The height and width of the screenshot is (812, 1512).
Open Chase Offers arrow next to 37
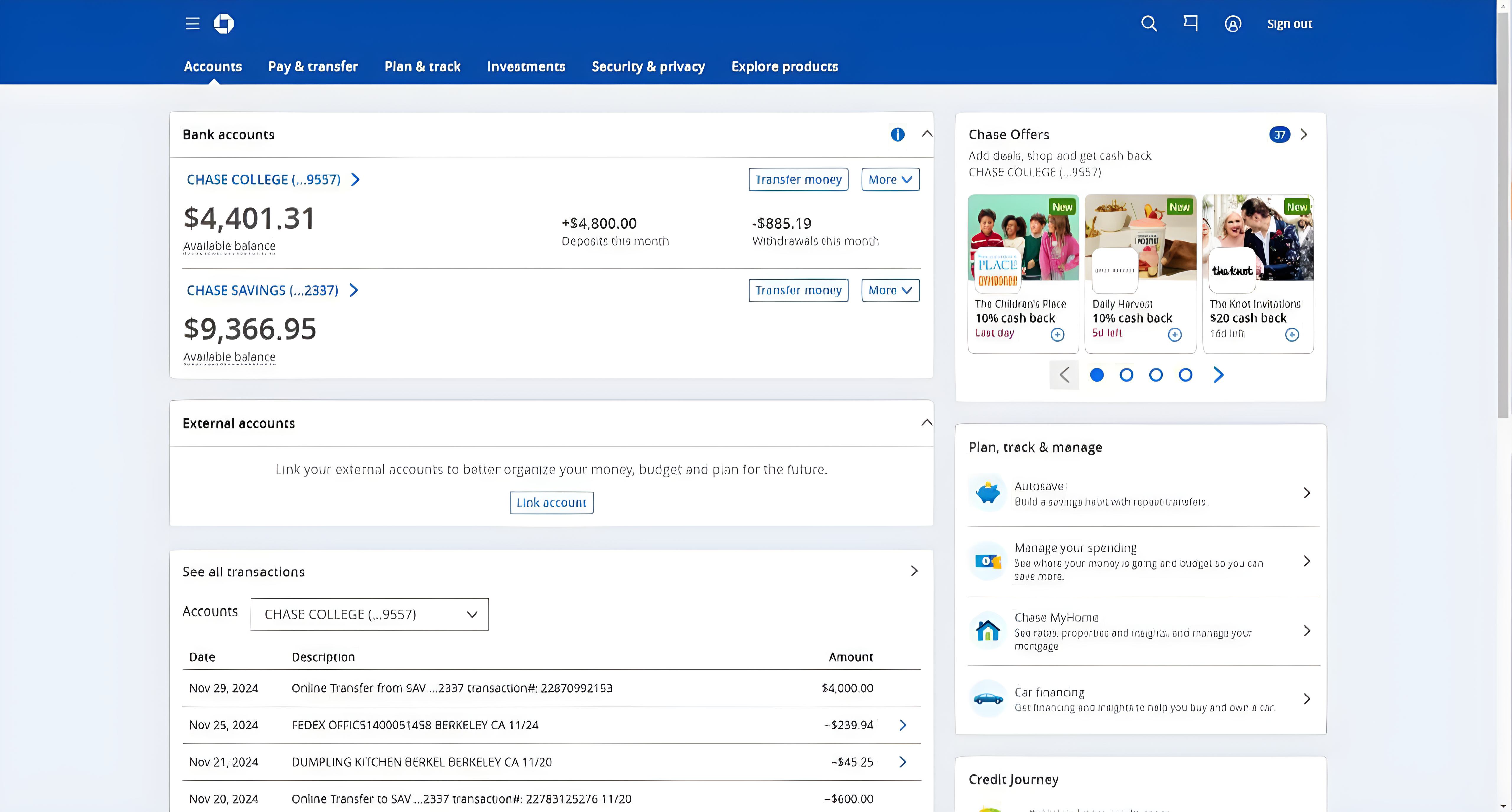(x=1304, y=134)
